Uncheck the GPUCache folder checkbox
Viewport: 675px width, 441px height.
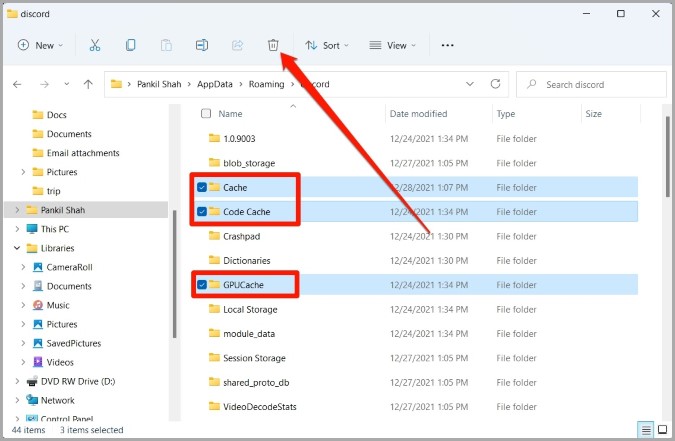pyautogui.click(x=202, y=285)
